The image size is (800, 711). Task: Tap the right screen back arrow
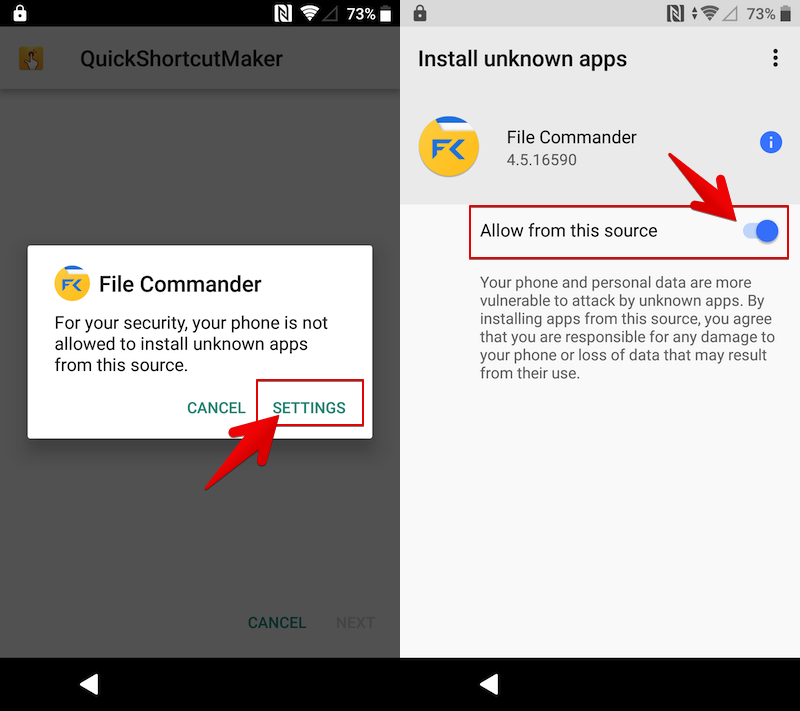tap(490, 684)
